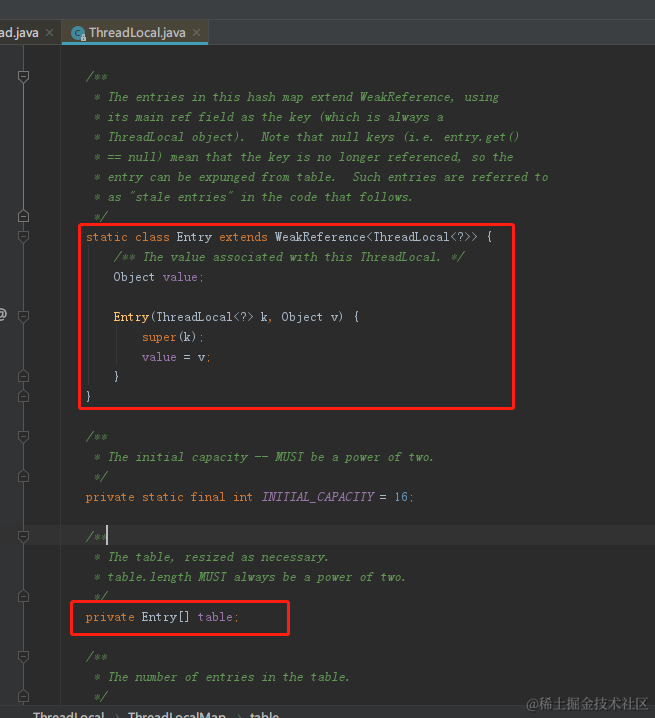
Task: Click the comment 'The table, resized as necessary.'
Action: (218, 557)
